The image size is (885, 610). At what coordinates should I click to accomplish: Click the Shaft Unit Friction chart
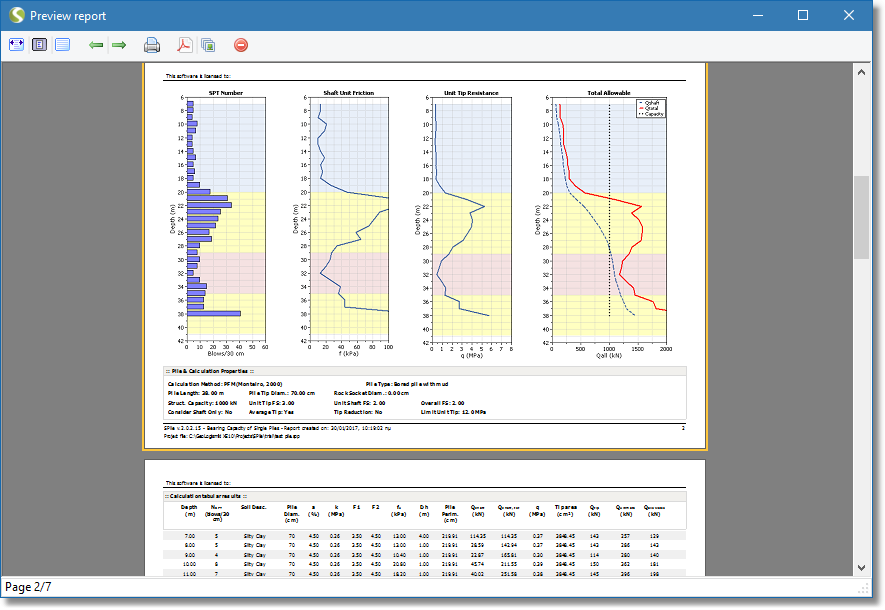(x=349, y=218)
